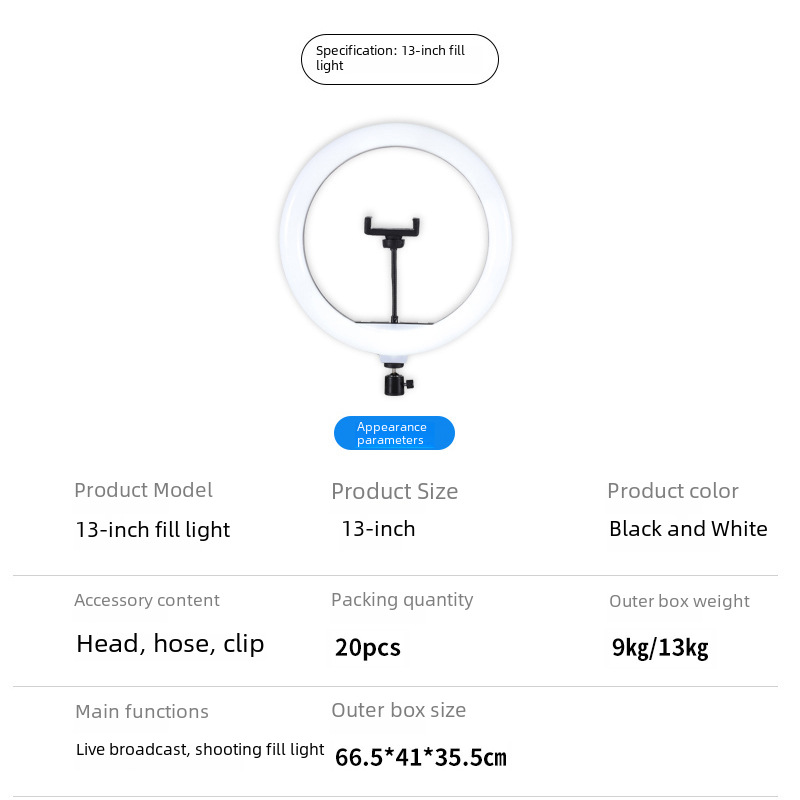
Task: Click the 9kg/13kg weight value
Action: click(x=660, y=648)
